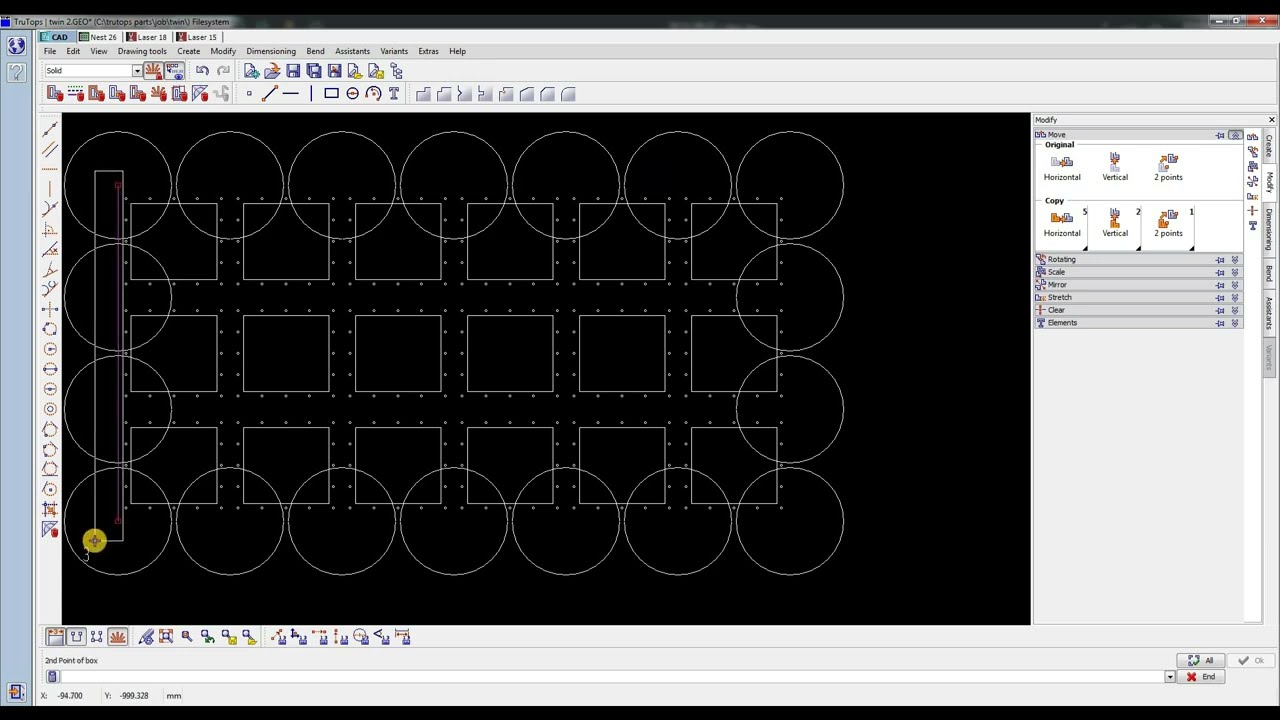Image resolution: width=1280 pixels, height=720 pixels.
Task: Click the End button
Action: point(1201,677)
